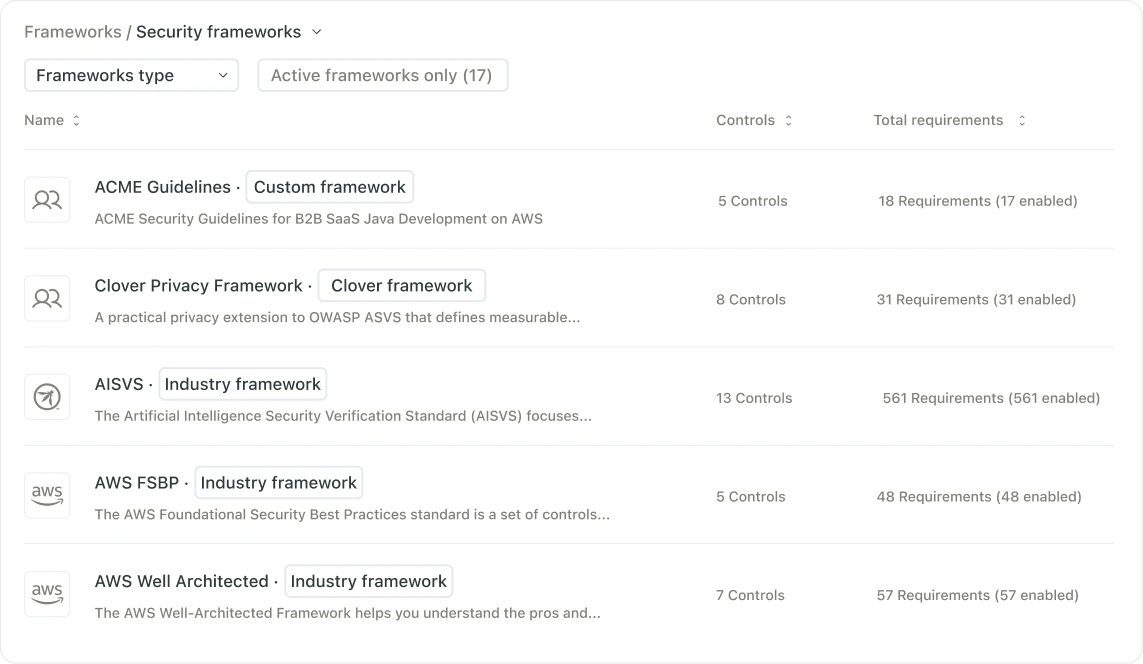Open the AWS Well Architected framework
1143x664 pixels.
point(181,581)
